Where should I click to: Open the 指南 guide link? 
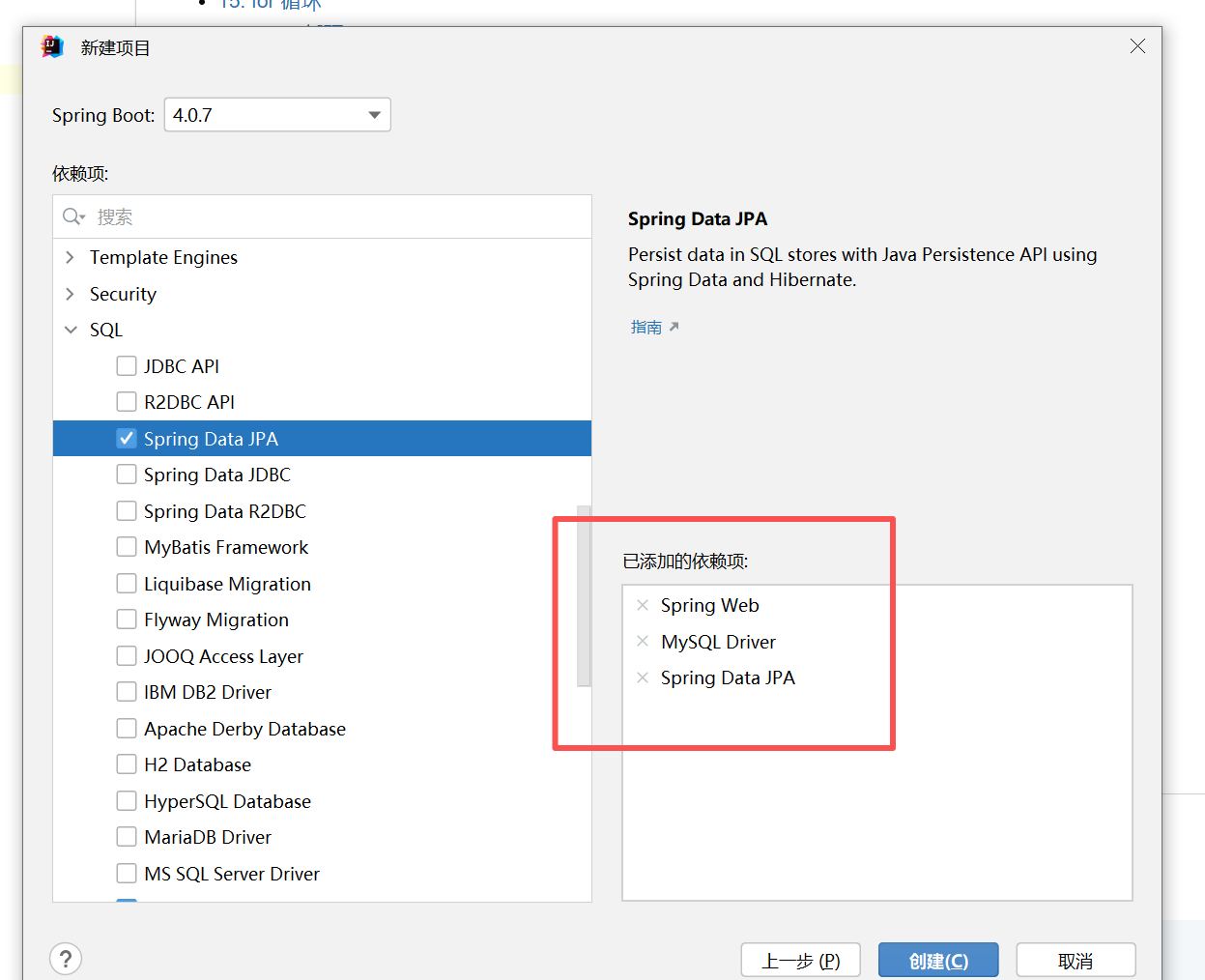click(x=646, y=327)
